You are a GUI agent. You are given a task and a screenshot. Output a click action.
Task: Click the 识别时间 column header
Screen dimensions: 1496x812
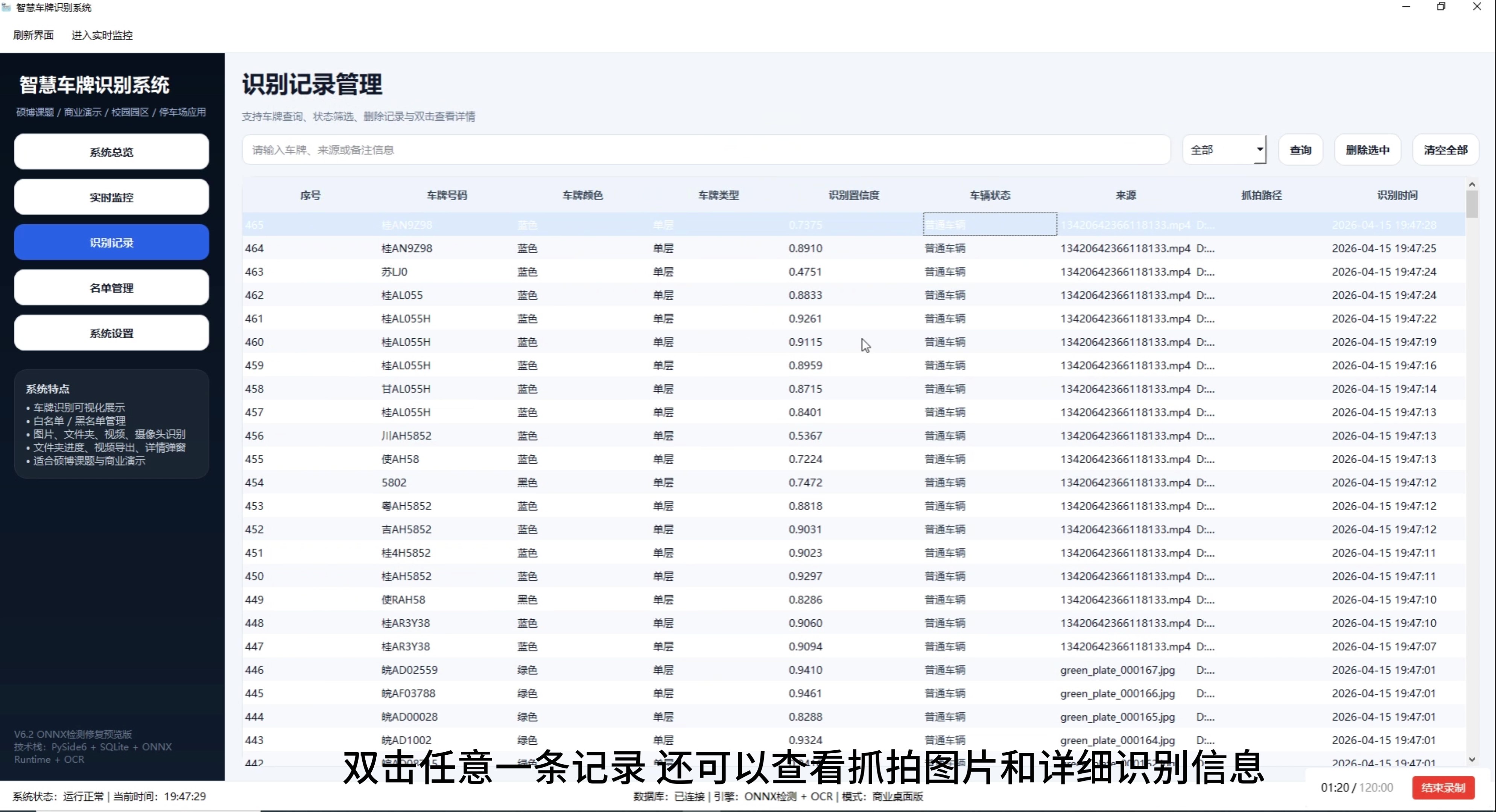point(1397,195)
